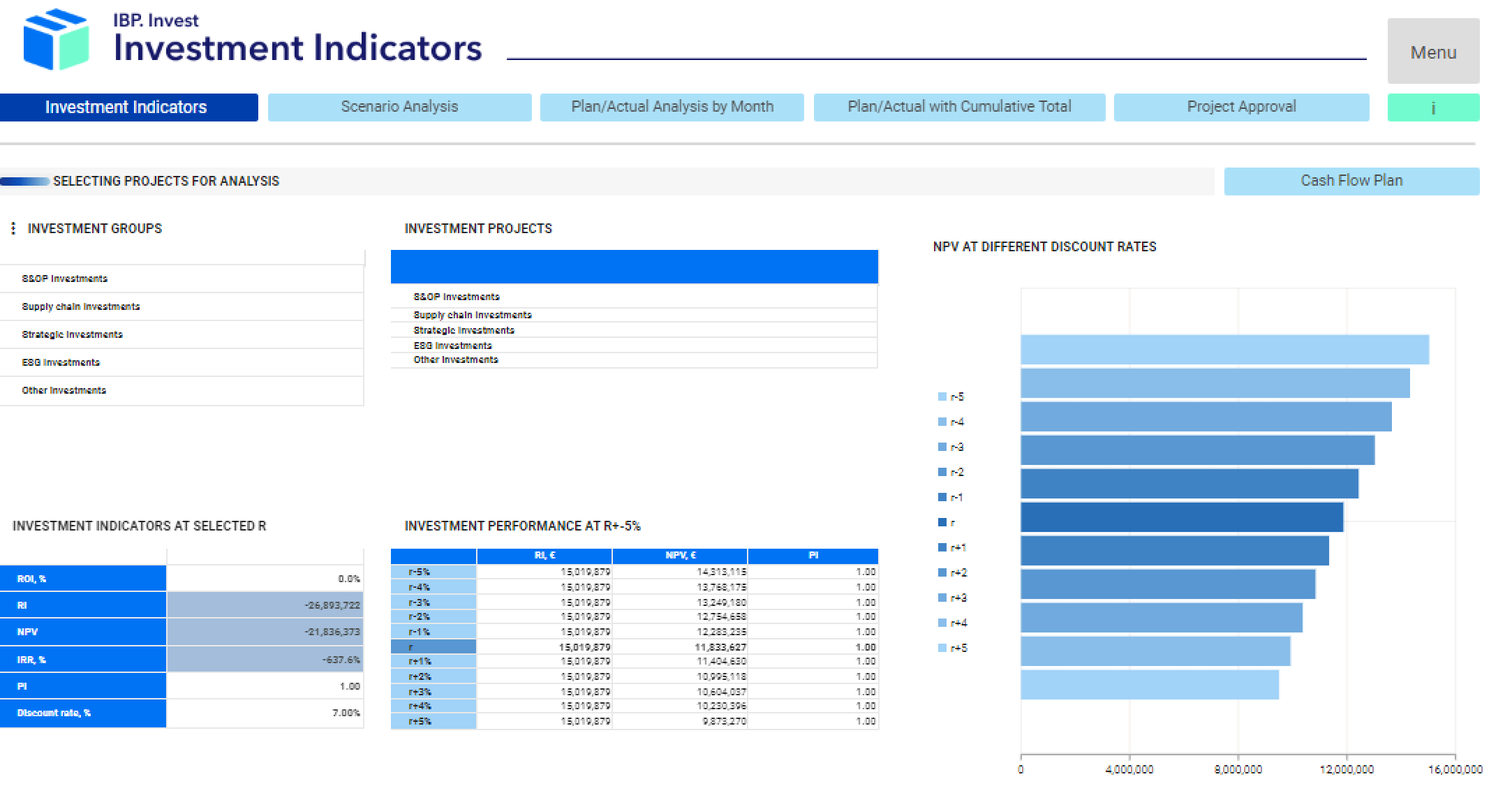The width and height of the screenshot is (1512, 800).
Task: Click the IBP Invest cube logo
Action: pos(56,40)
